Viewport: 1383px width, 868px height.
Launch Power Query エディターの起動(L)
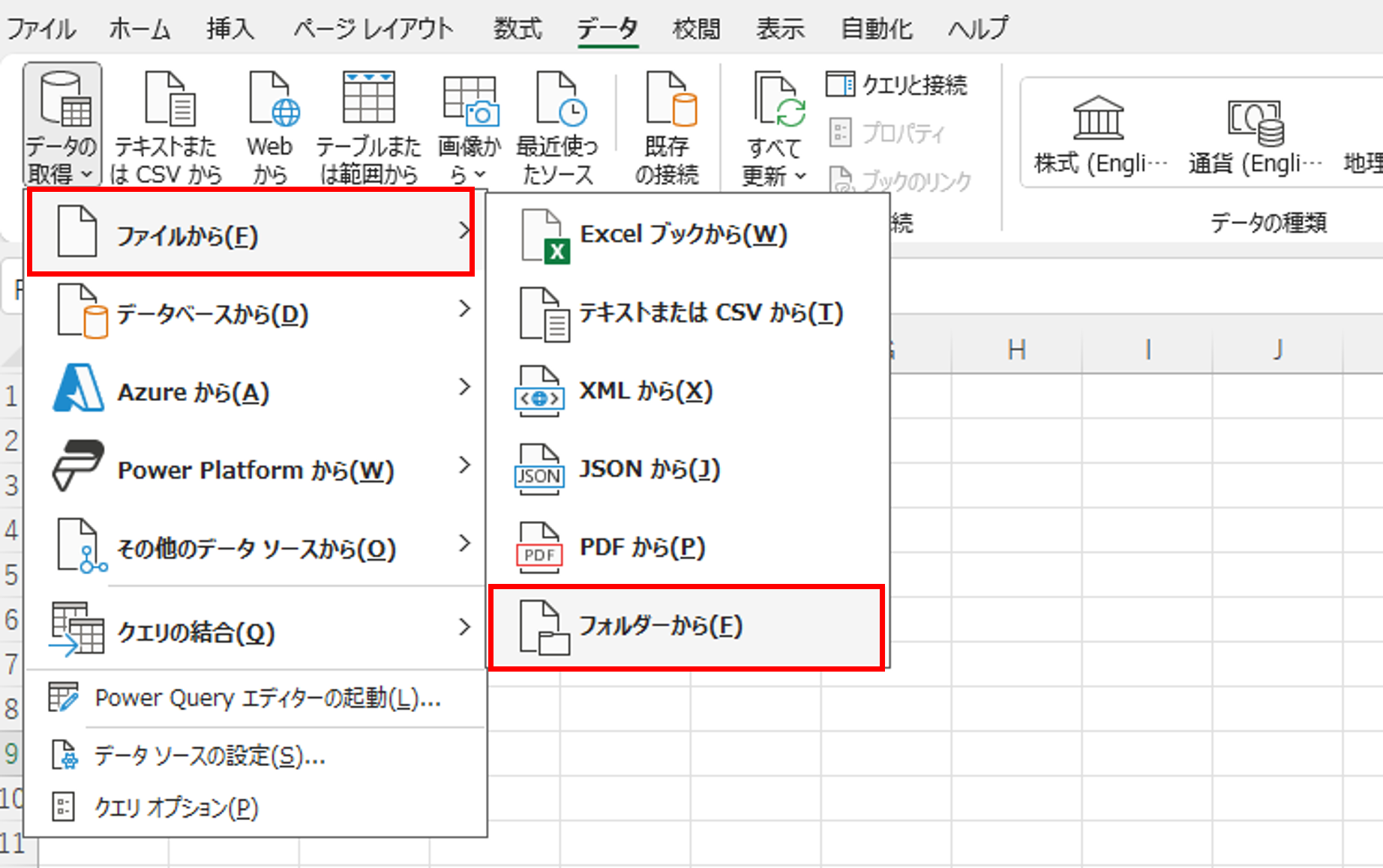[x=255, y=698]
